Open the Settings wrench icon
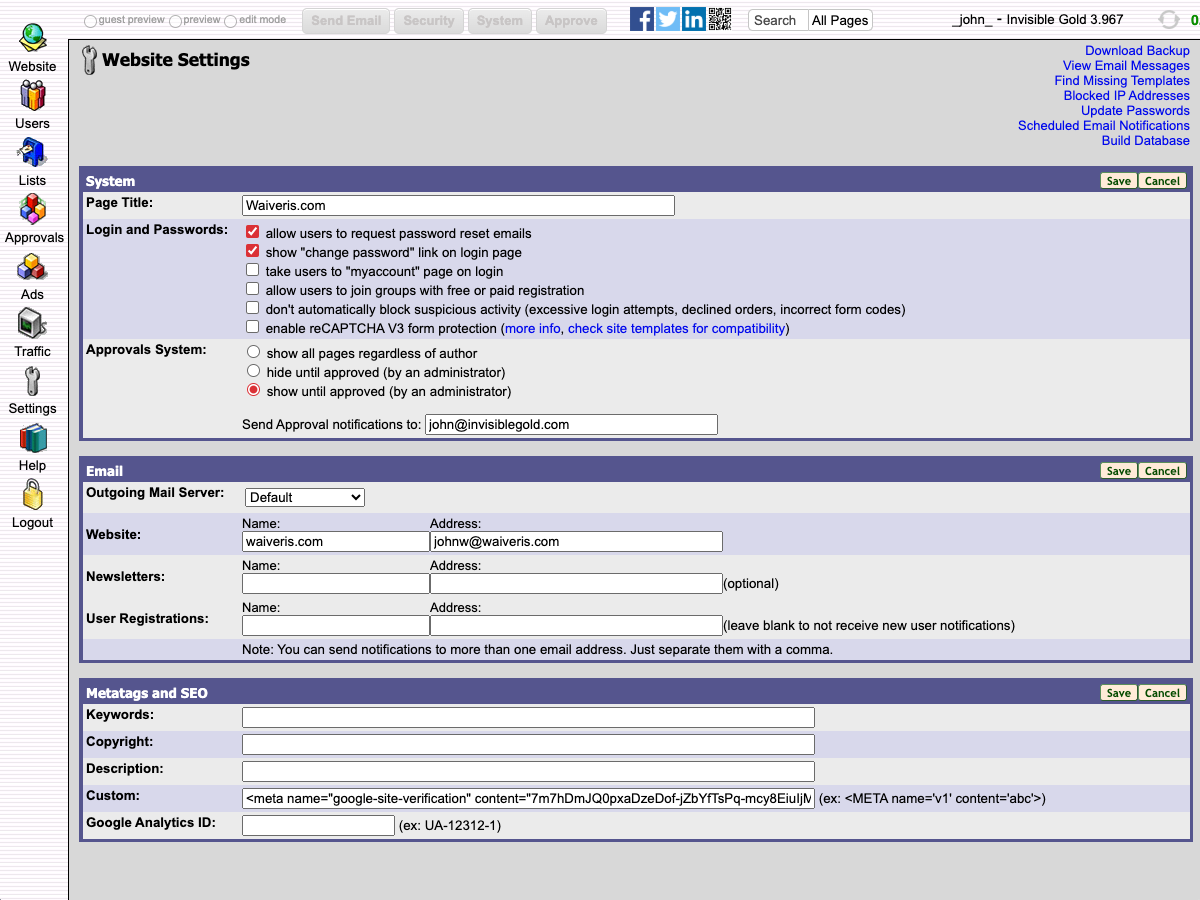This screenshot has width=1200, height=900. click(32, 381)
